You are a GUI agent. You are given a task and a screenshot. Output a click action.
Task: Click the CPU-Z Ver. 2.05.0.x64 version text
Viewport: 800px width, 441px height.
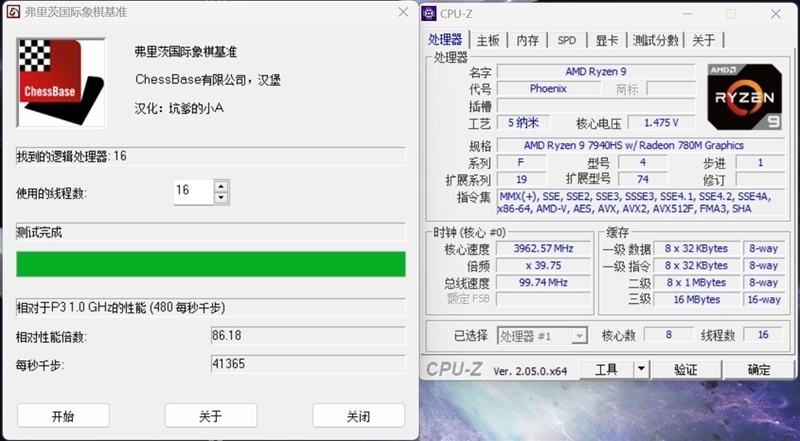click(530, 371)
